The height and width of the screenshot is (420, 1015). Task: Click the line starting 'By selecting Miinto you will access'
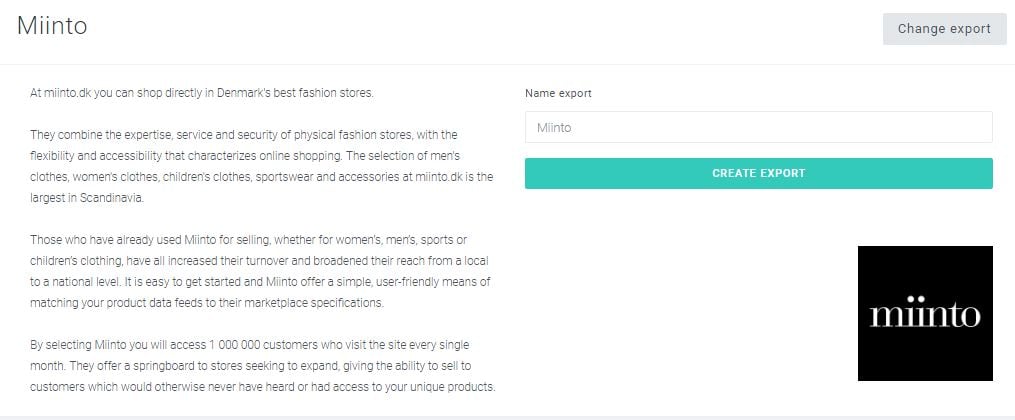(249, 345)
